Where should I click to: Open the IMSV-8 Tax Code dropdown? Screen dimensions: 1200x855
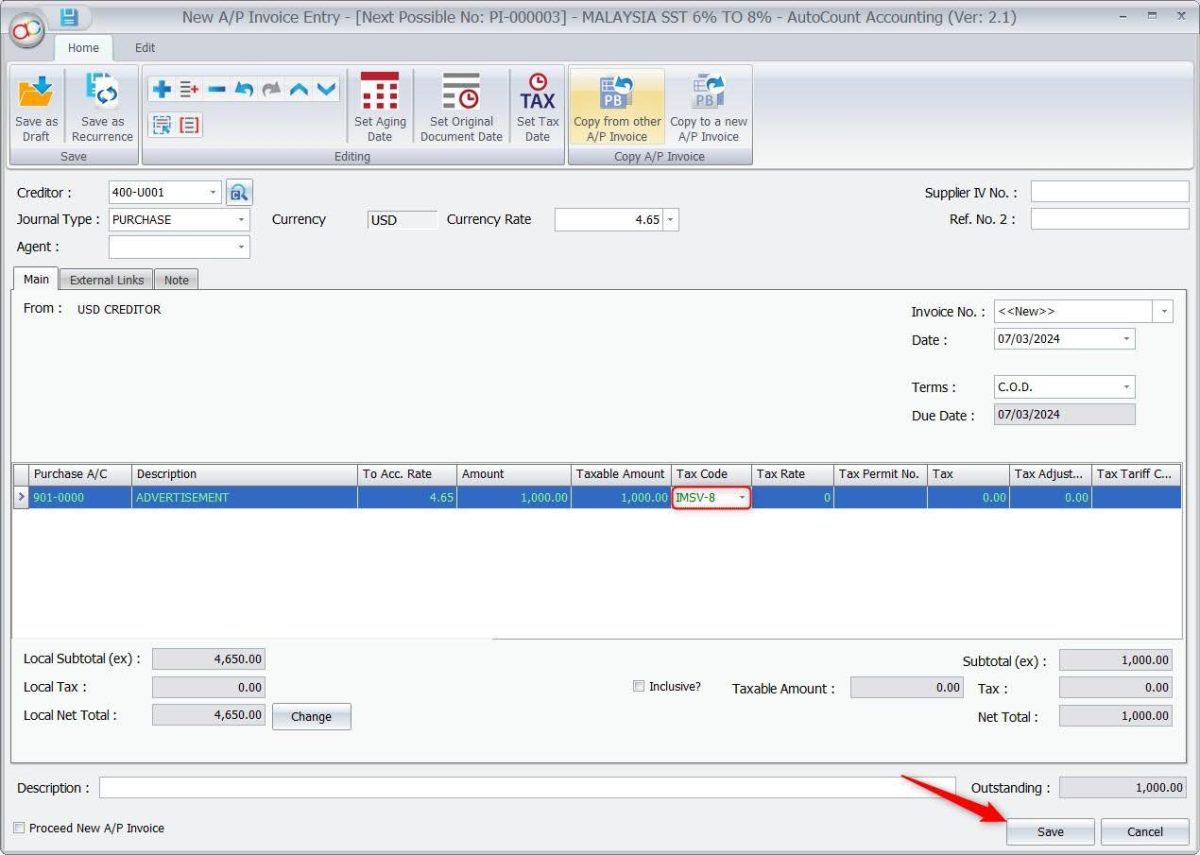pos(742,497)
